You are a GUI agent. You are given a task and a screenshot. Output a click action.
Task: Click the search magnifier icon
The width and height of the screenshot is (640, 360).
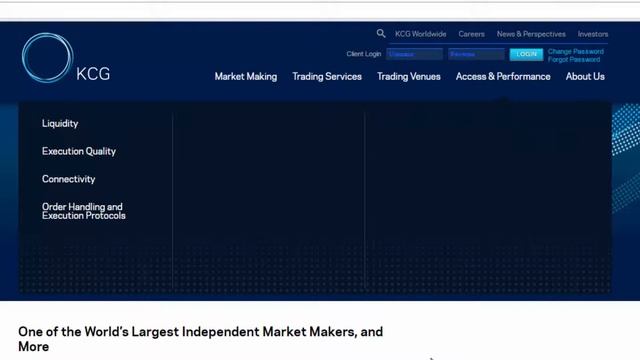point(381,33)
